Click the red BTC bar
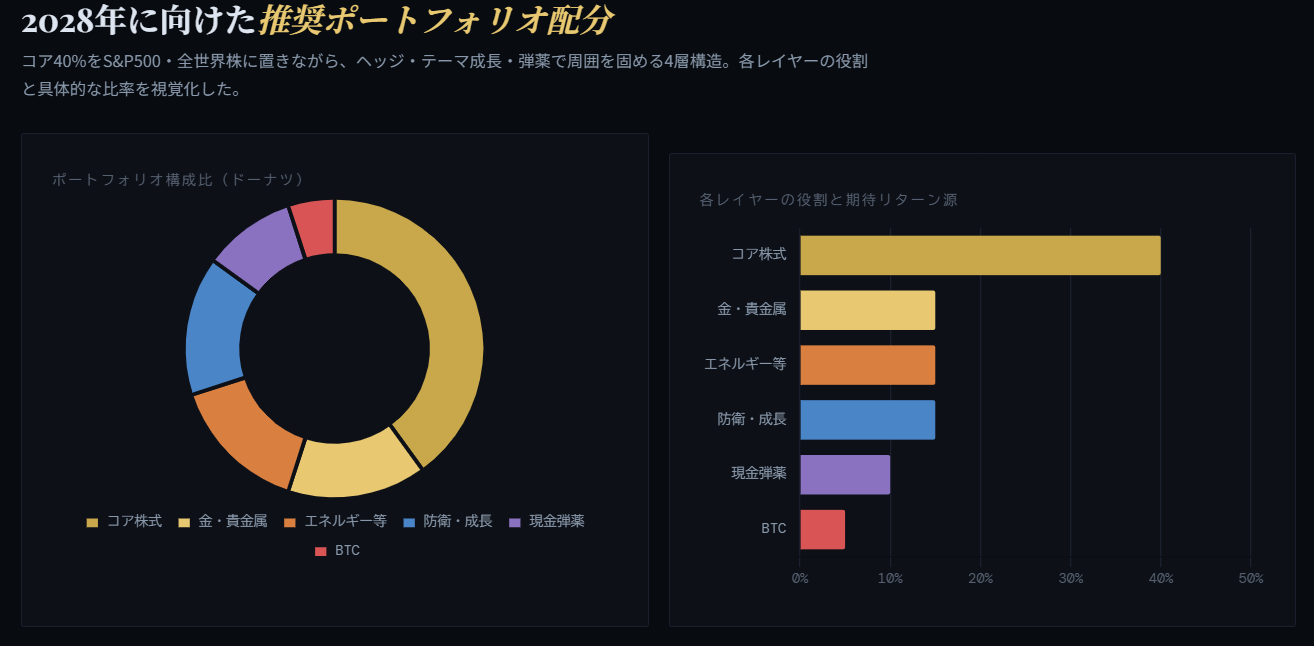Viewport: 1314px width, 646px height. [x=822, y=529]
